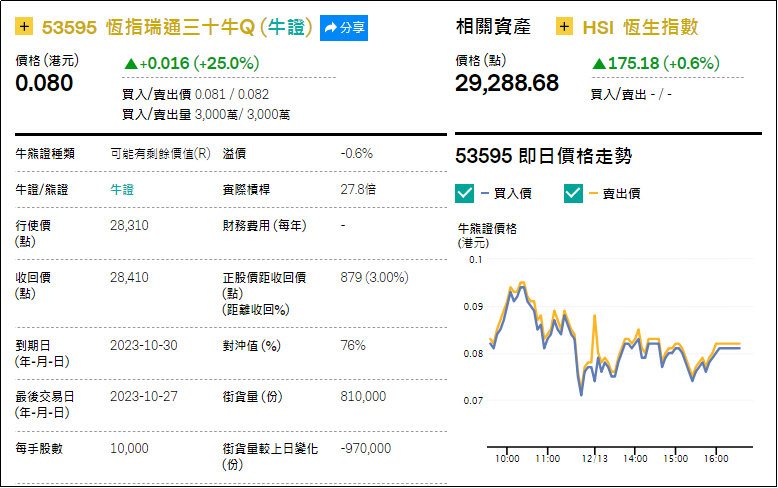Uncheck the 買入價 checkbox
Screen dimensions: 778x488
(x=464, y=193)
